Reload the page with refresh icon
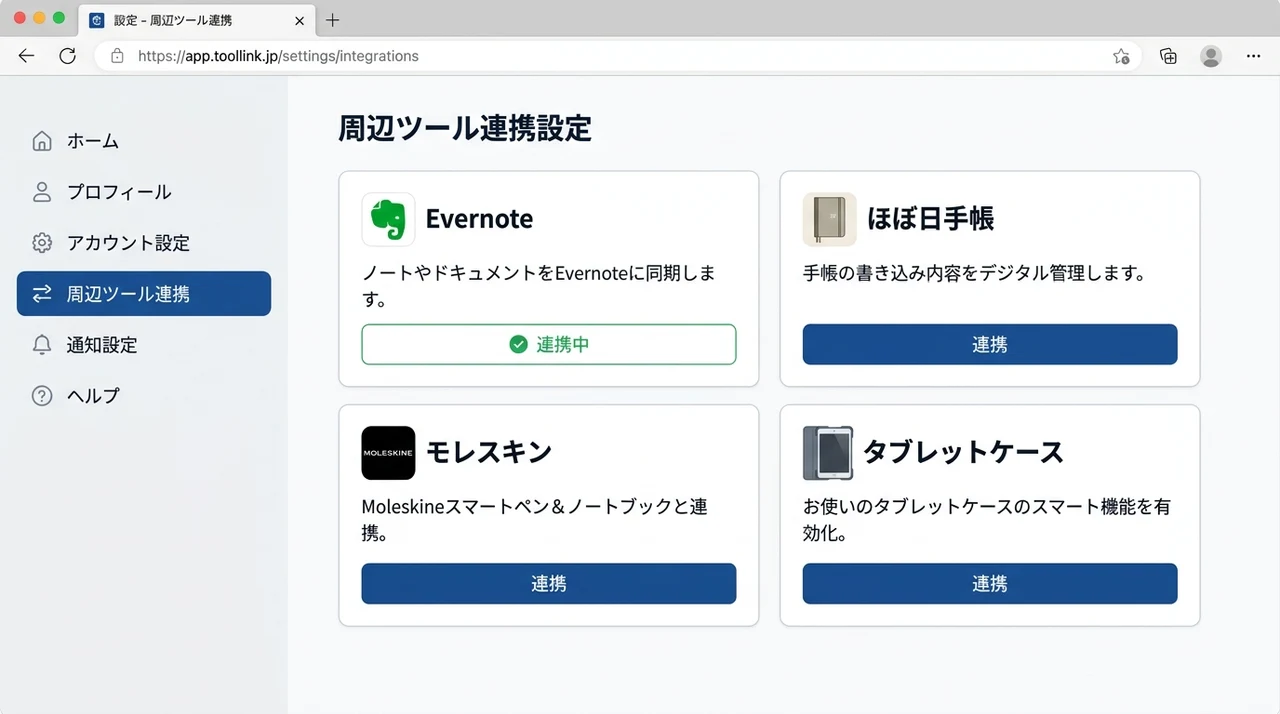 tap(67, 56)
